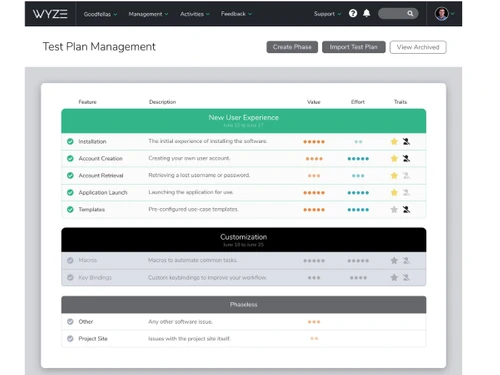This screenshot has width=500, height=375.
Task: Open the Management dropdown menu
Action: tap(148, 14)
